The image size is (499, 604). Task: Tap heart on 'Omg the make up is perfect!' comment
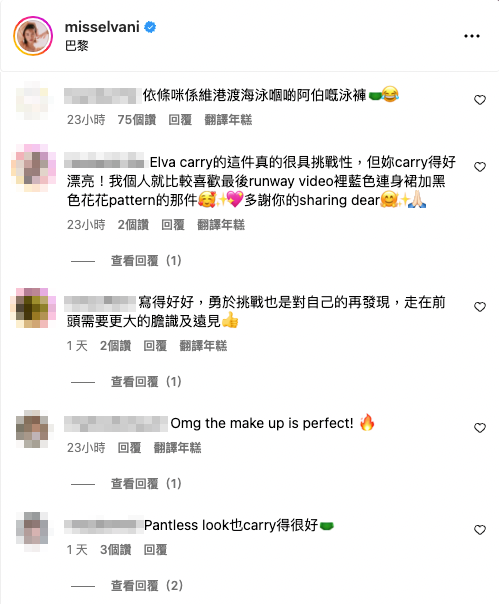click(x=480, y=428)
